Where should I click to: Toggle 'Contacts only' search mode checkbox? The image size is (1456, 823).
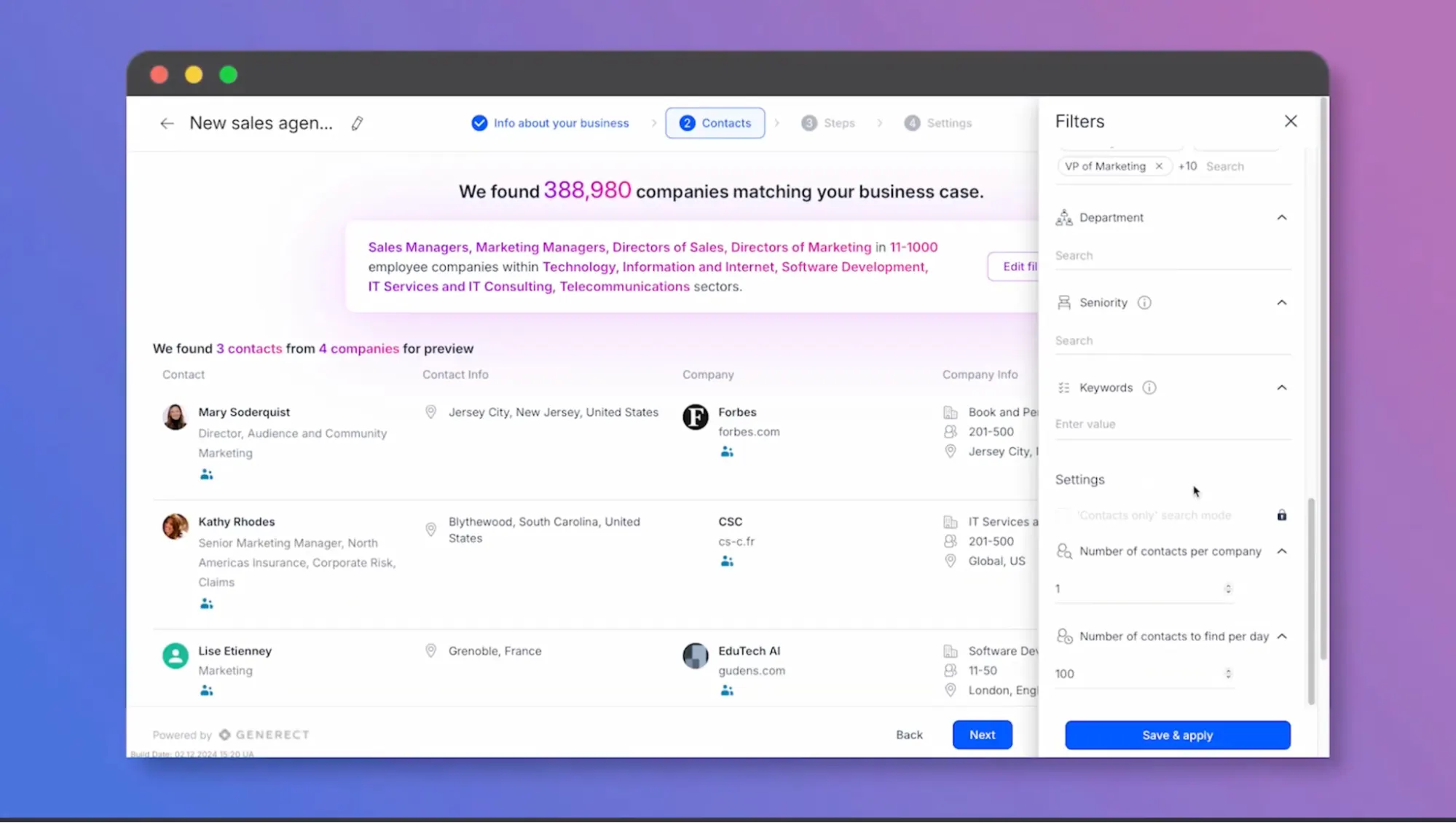tap(1063, 515)
